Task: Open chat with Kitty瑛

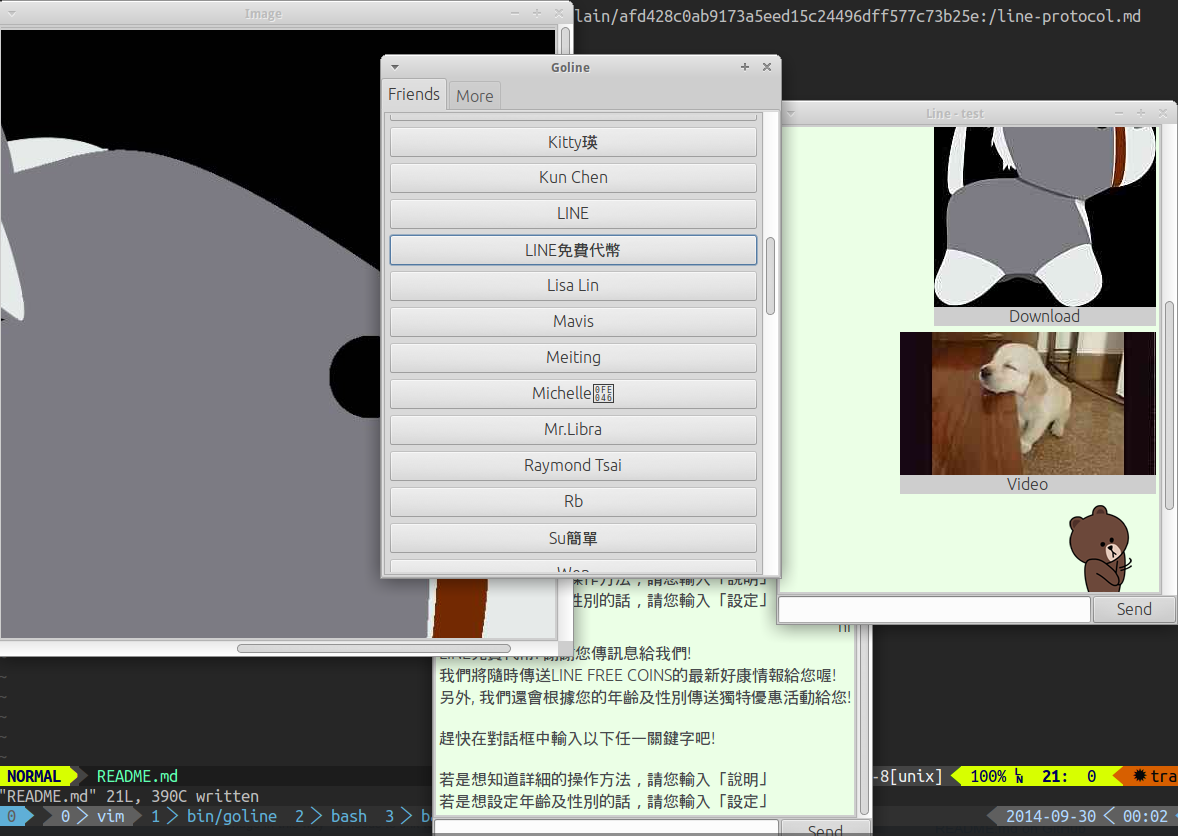Action: click(x=573, y=142)
